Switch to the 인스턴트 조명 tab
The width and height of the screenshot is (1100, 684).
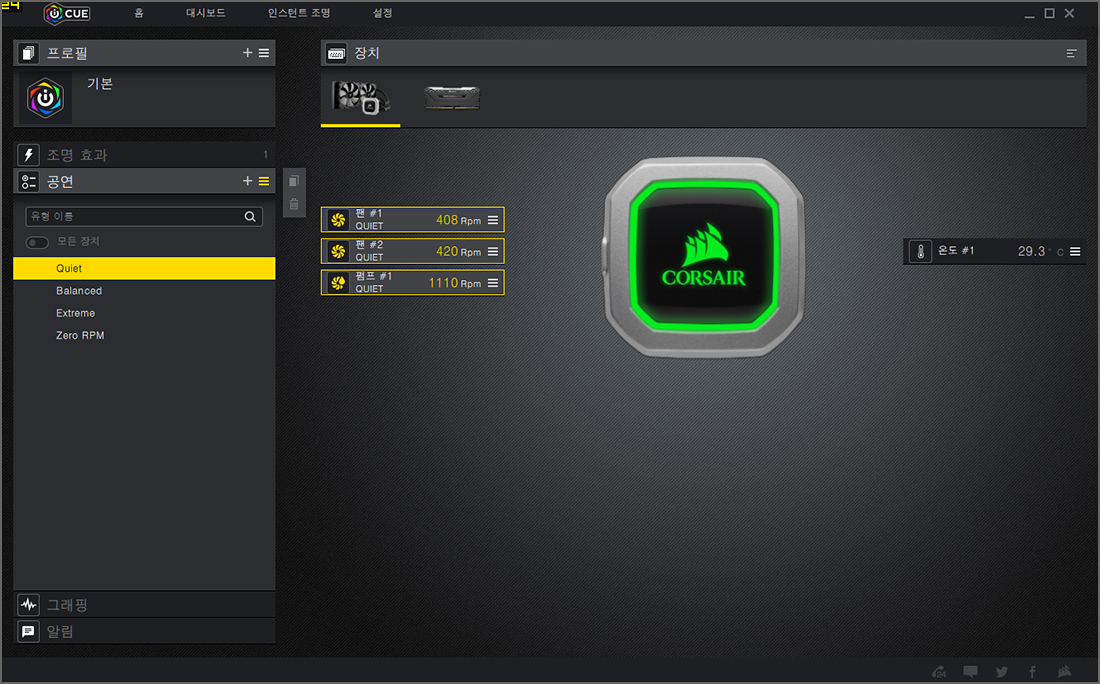(299, 13)
